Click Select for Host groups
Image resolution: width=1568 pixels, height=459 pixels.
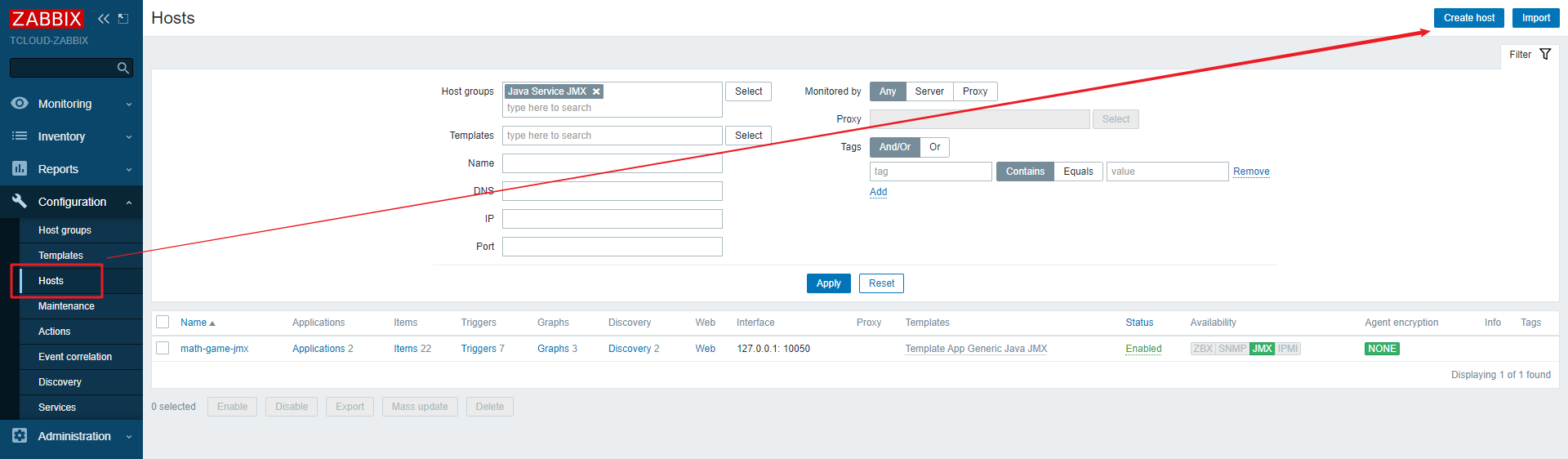tap(748, 91)
